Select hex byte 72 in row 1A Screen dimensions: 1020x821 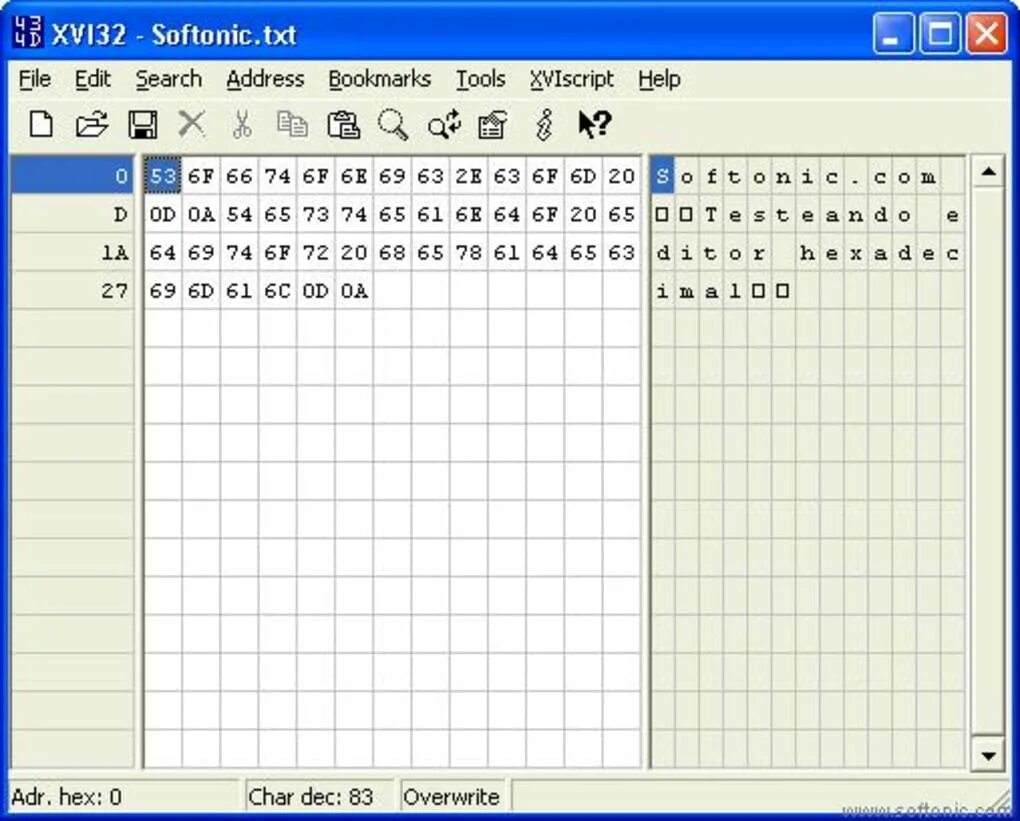tap(315, 252)
